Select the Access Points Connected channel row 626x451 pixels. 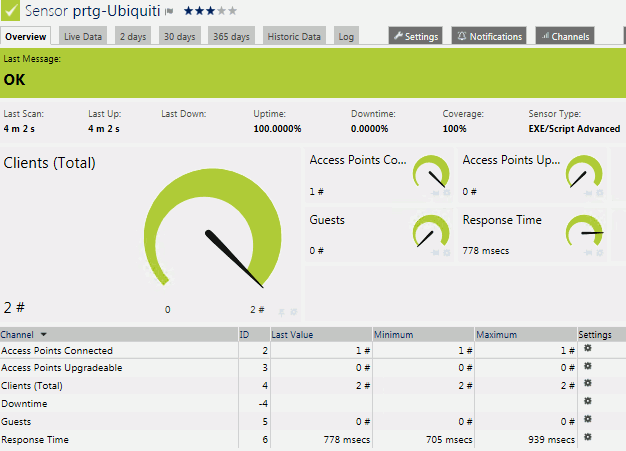coord(313,350)
